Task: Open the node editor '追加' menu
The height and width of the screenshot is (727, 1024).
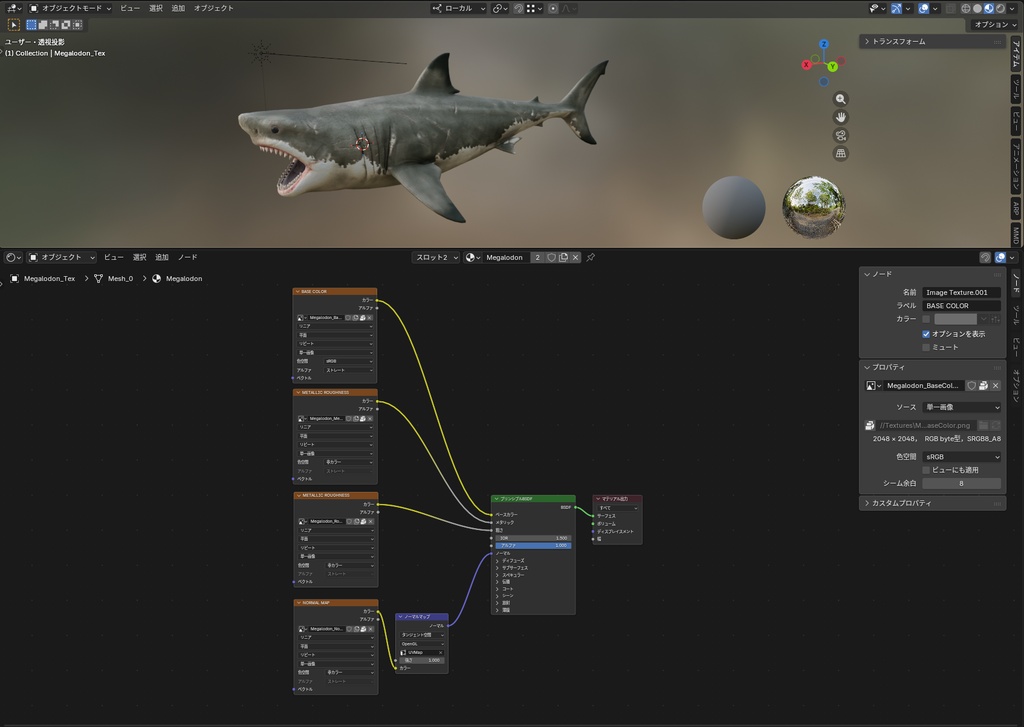Action: [162, 257]
